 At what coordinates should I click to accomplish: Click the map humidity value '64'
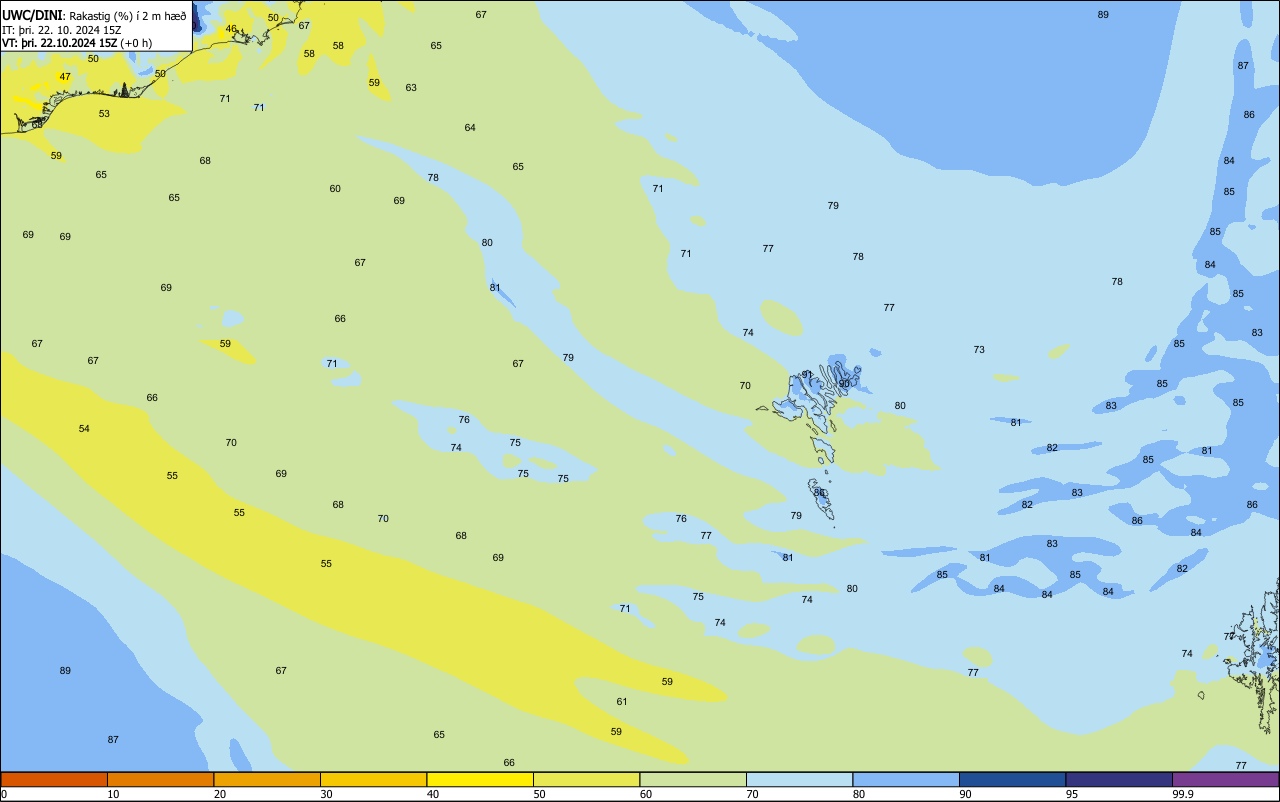pos(470,128)
